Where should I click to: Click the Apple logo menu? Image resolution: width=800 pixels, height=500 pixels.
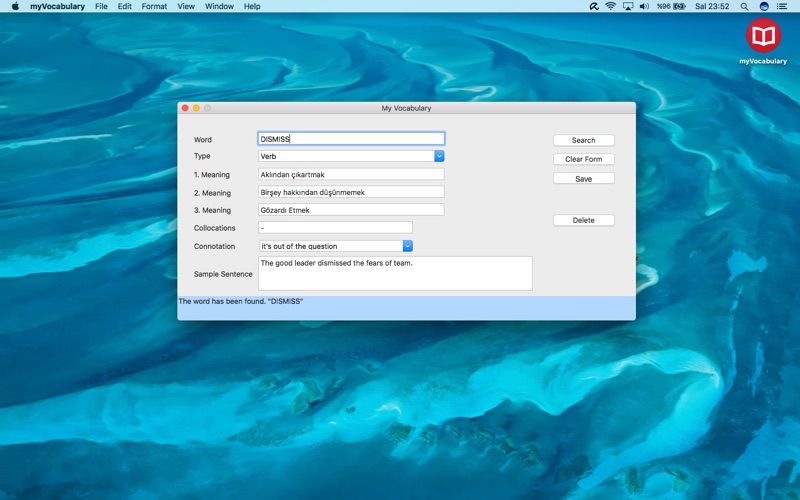click(15, 6)
